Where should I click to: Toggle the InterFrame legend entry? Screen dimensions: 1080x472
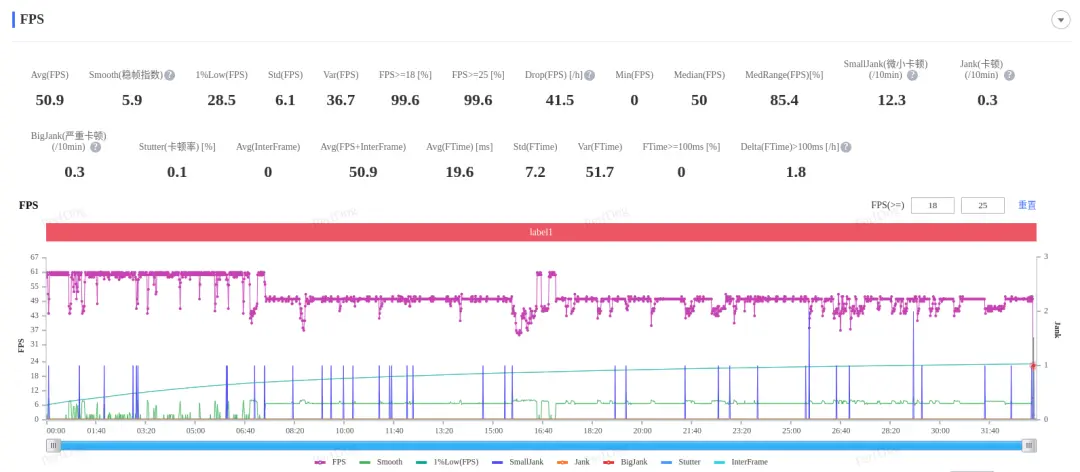[x=742, y=462]
